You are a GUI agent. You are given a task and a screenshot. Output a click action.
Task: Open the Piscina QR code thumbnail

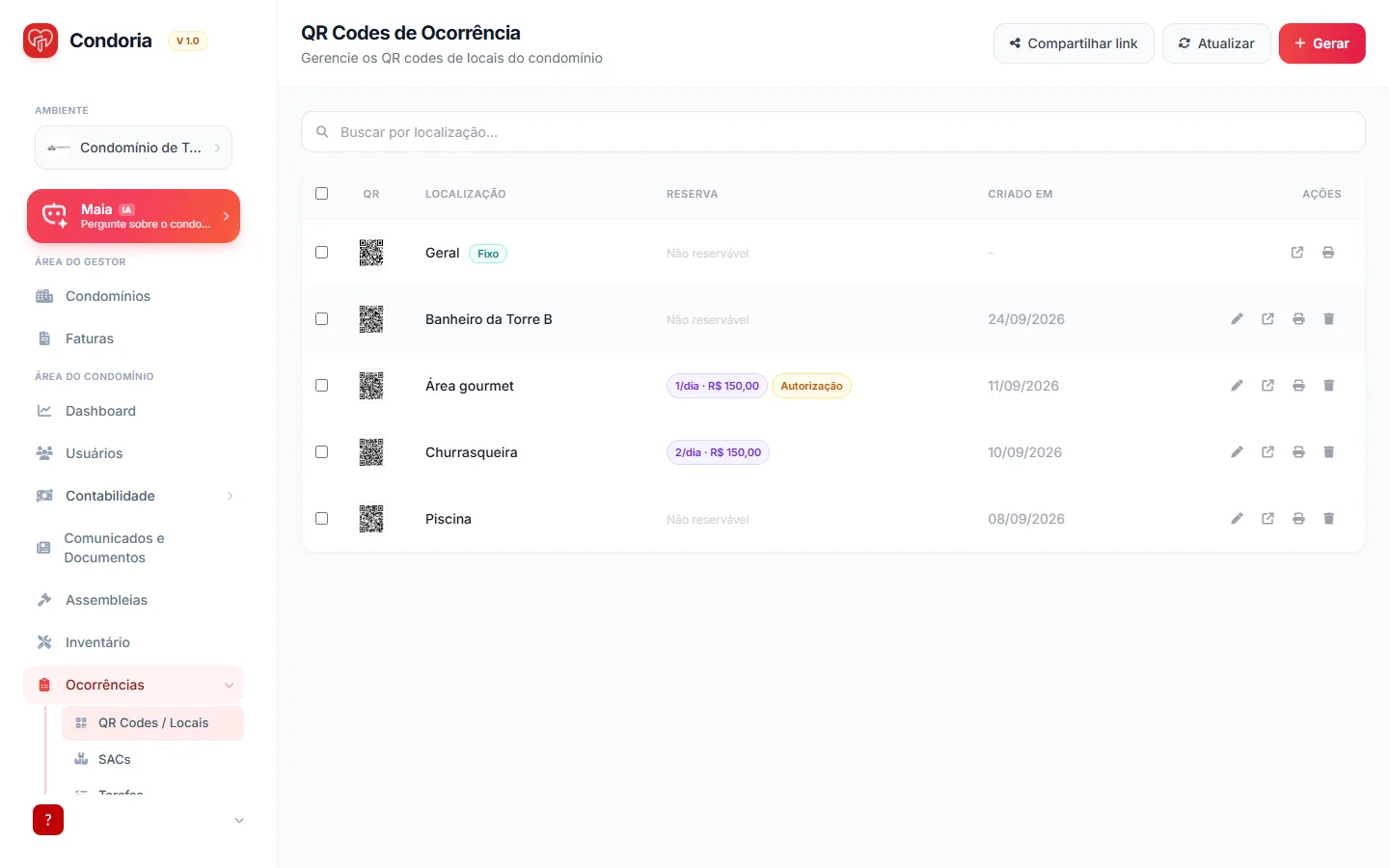click(371, 519)
